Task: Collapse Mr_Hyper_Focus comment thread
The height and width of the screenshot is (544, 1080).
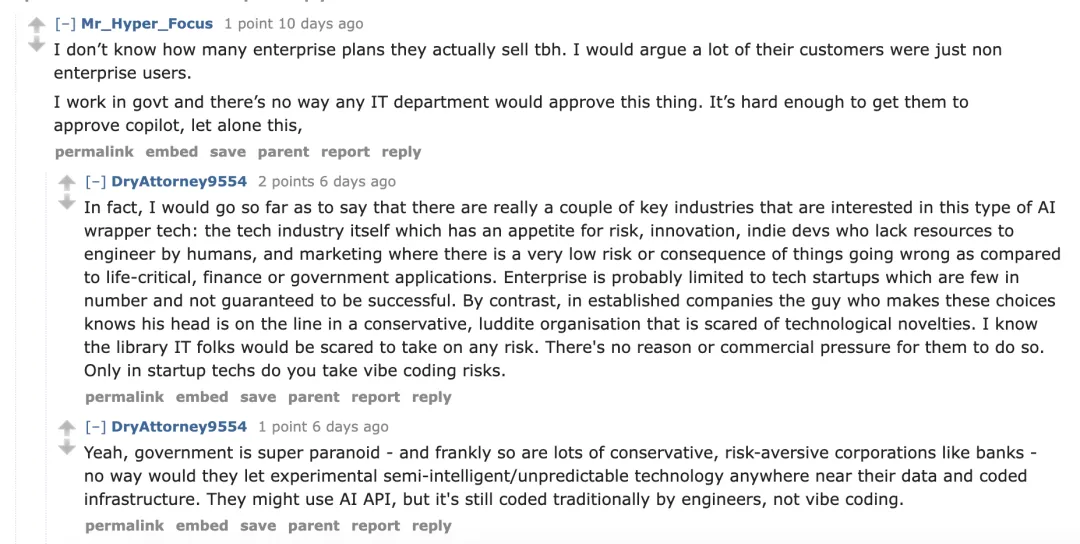Action: [x=65, y=24]
